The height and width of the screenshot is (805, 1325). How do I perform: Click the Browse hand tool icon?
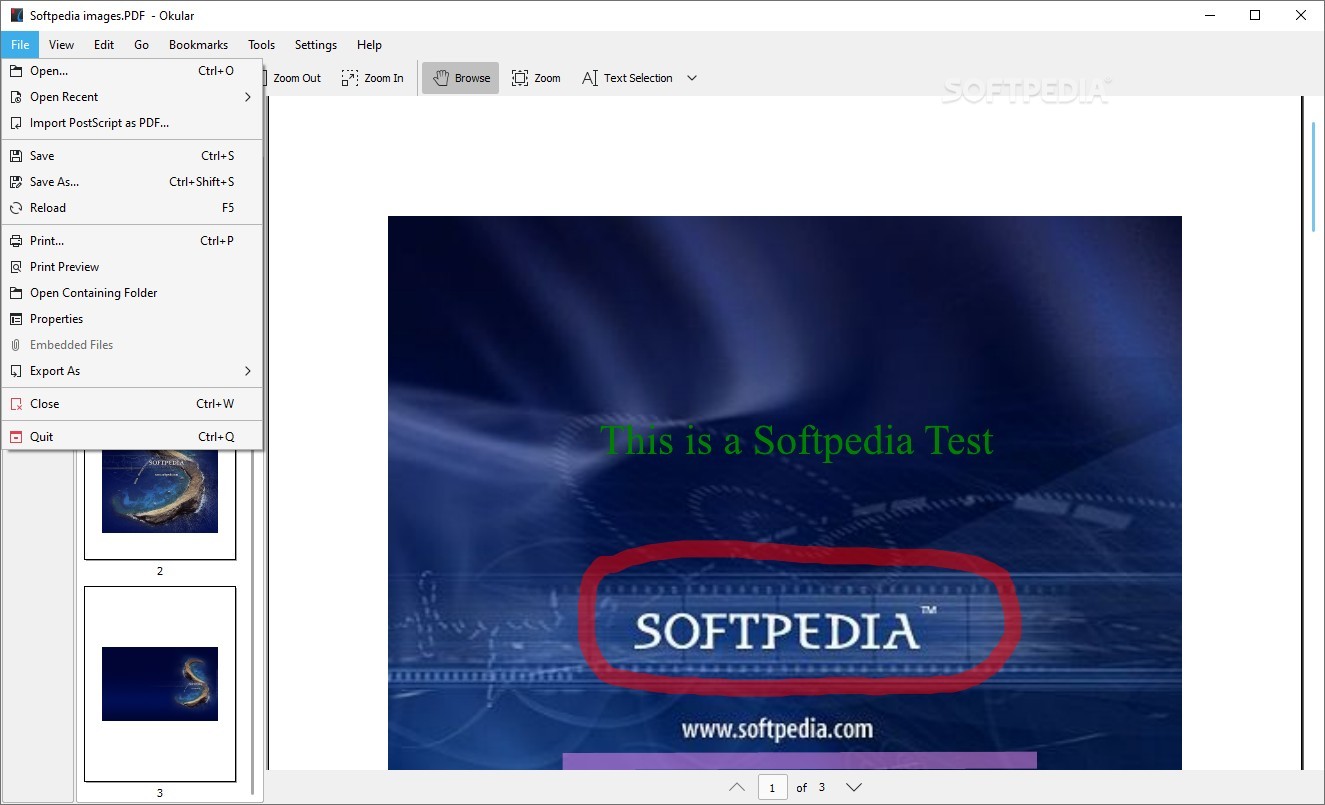pos(441,78)
